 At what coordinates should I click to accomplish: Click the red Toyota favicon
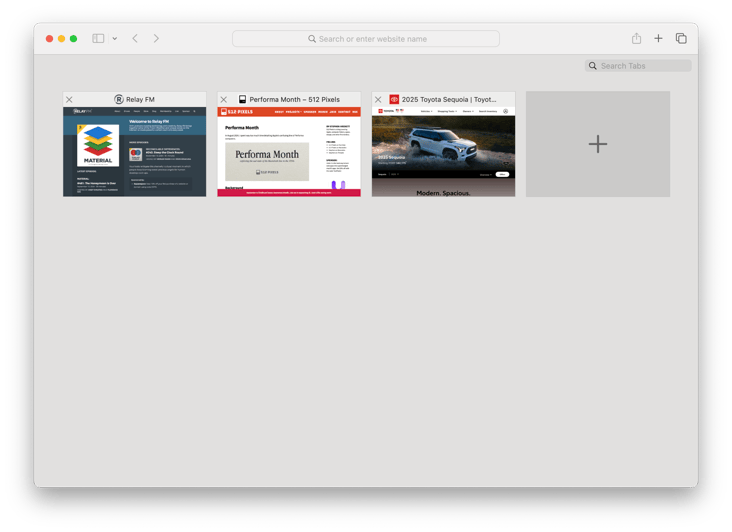coord(394,99)
